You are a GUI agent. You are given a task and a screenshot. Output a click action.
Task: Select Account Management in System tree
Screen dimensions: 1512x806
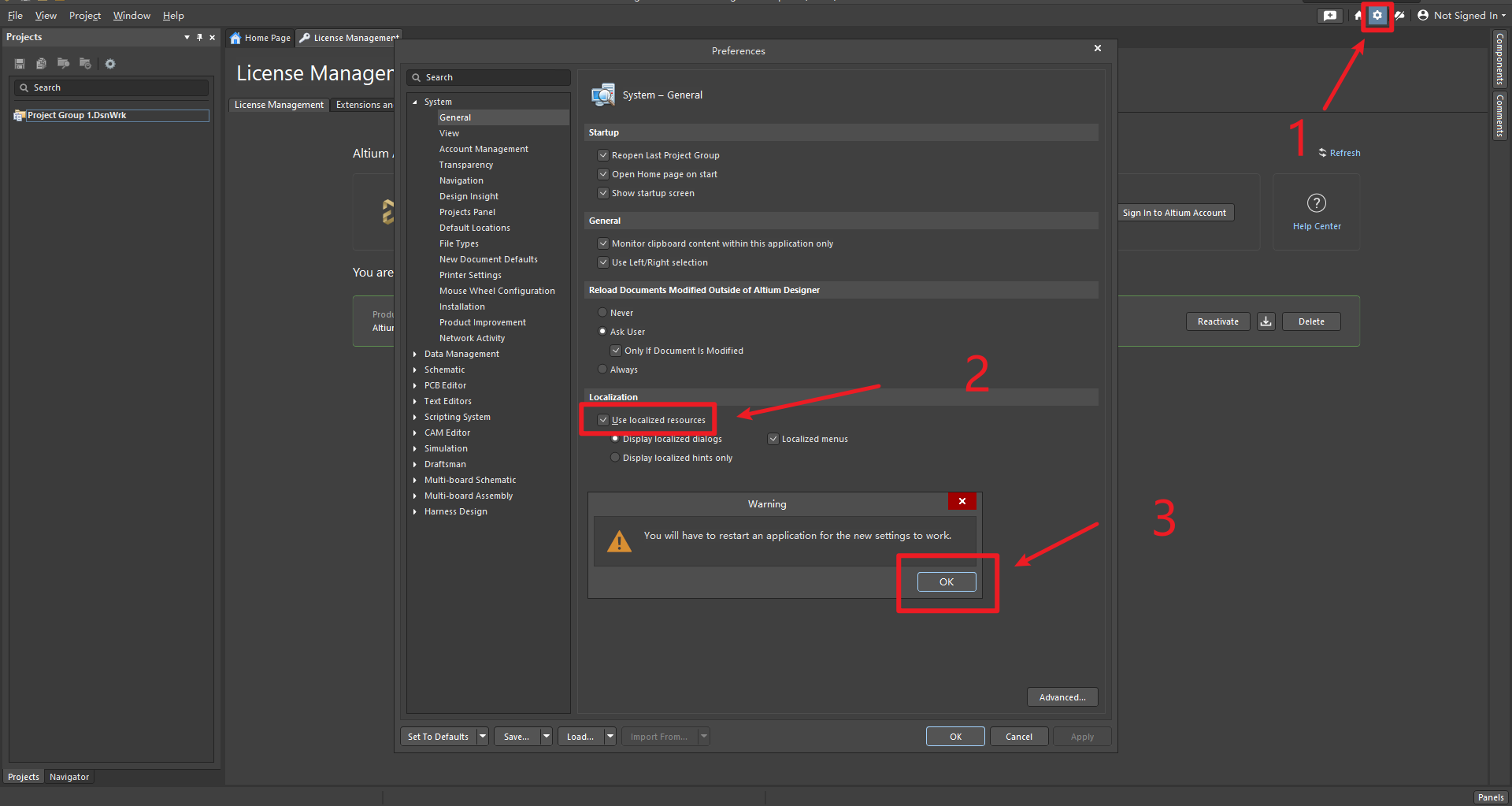coord(484,149)
